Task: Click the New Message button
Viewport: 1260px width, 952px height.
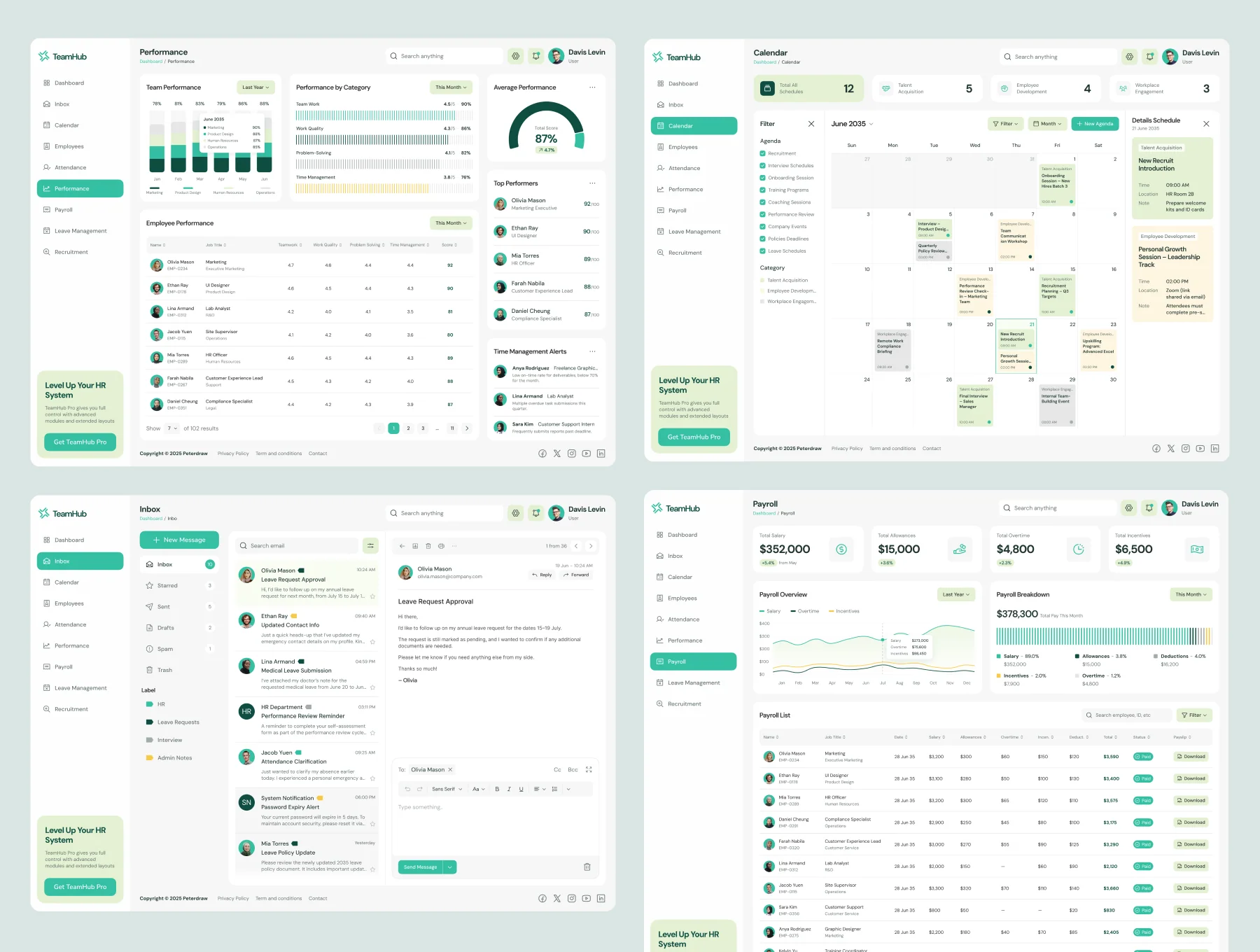Action: click(179, 540)
